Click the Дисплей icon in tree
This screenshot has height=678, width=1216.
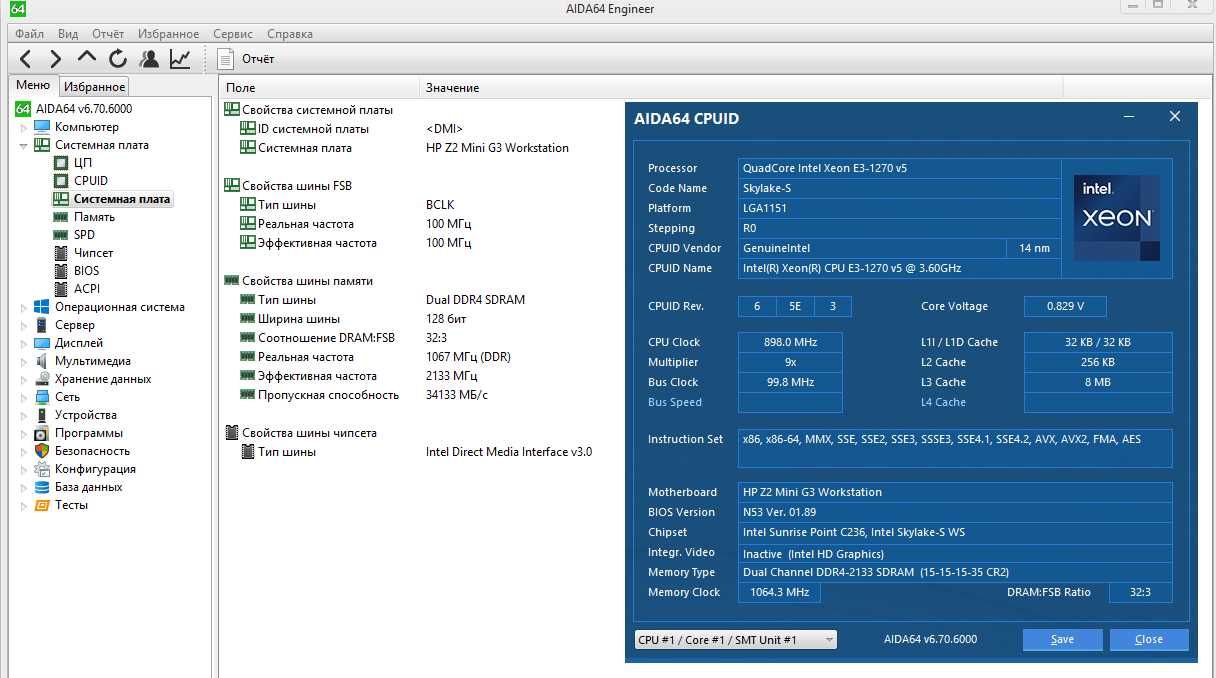(42, 343)
